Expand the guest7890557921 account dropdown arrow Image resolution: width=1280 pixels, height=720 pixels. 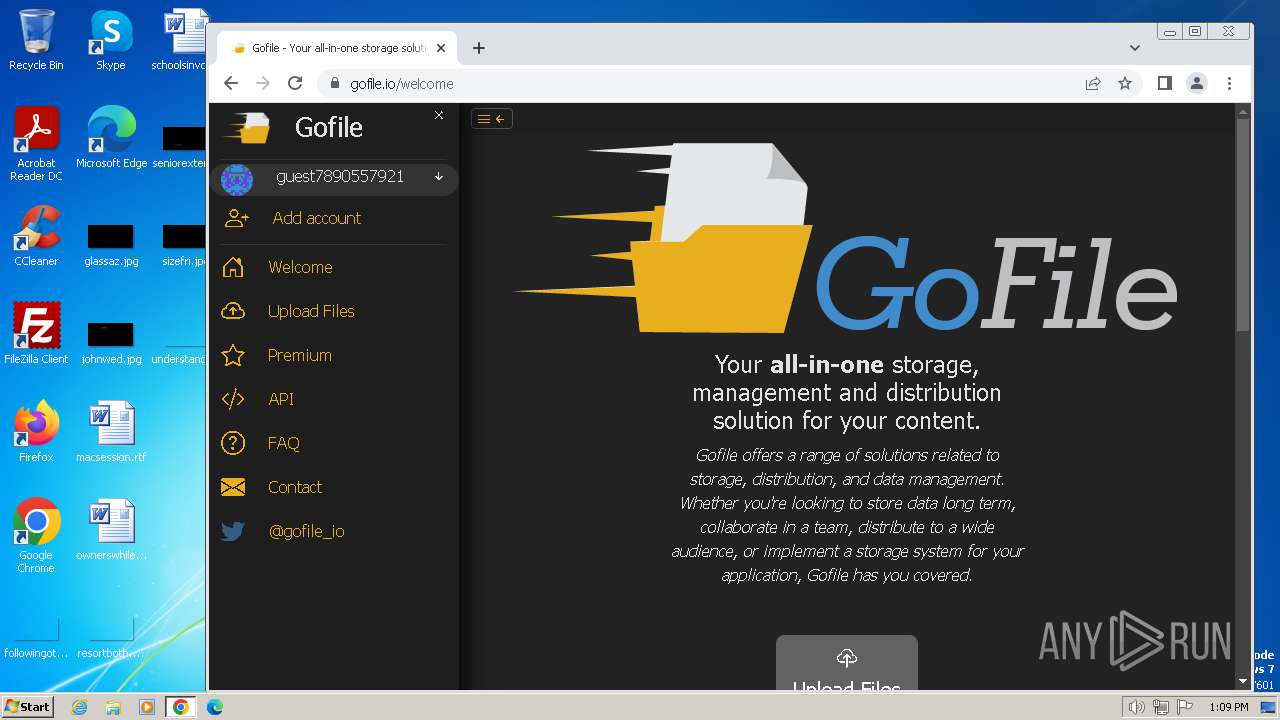(438, 177)
